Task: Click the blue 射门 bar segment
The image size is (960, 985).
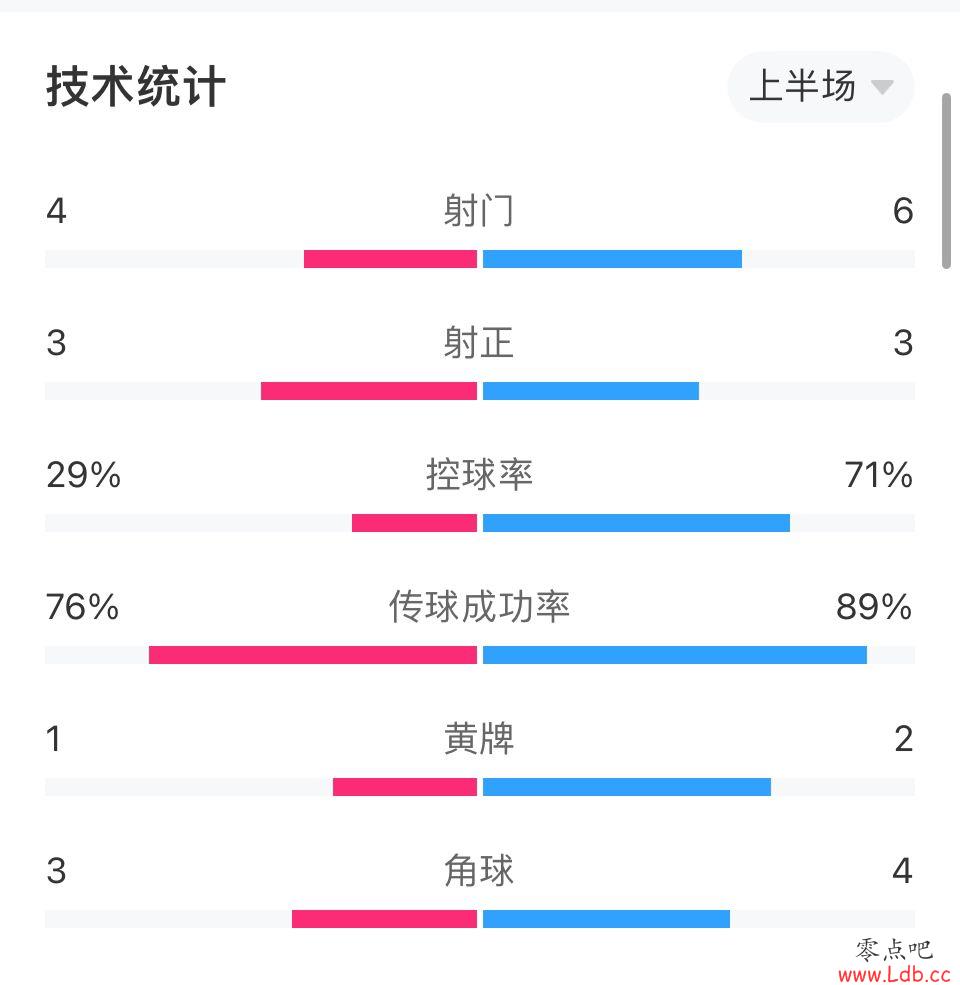Action: pyautogui.click(x=613, y=259)
